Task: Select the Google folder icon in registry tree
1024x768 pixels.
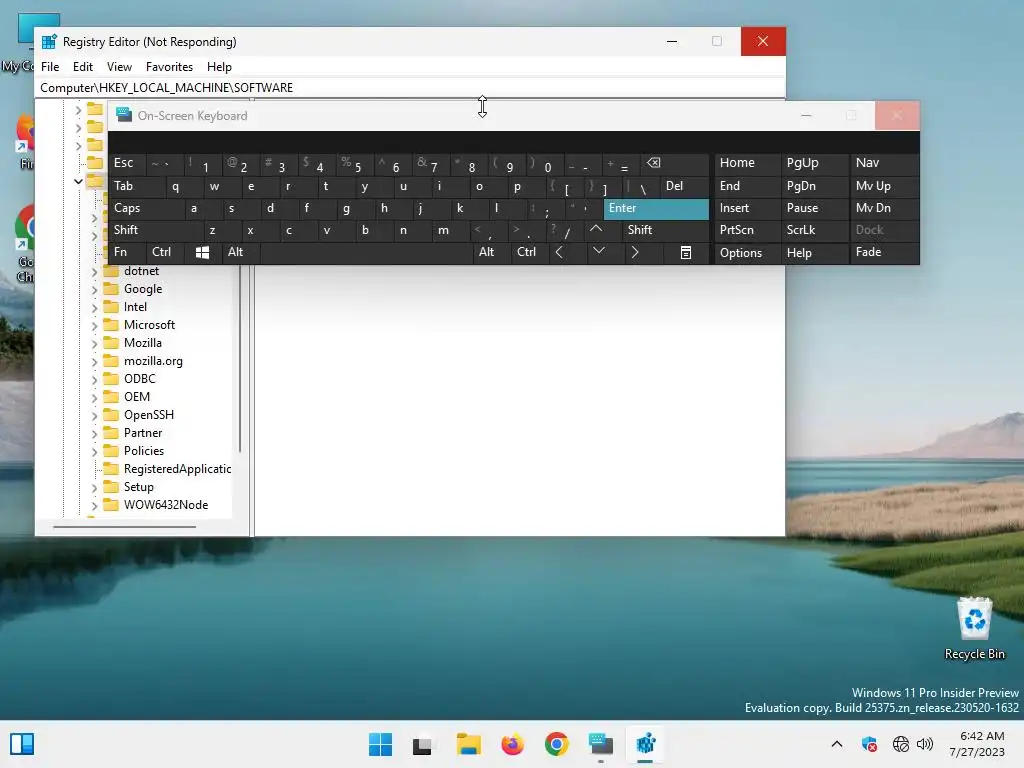Action: tap(112, 289)
